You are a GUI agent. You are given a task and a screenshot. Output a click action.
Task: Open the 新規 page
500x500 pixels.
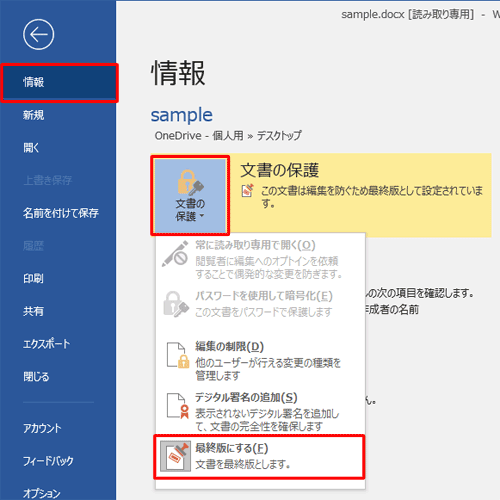tap(33, 115)
